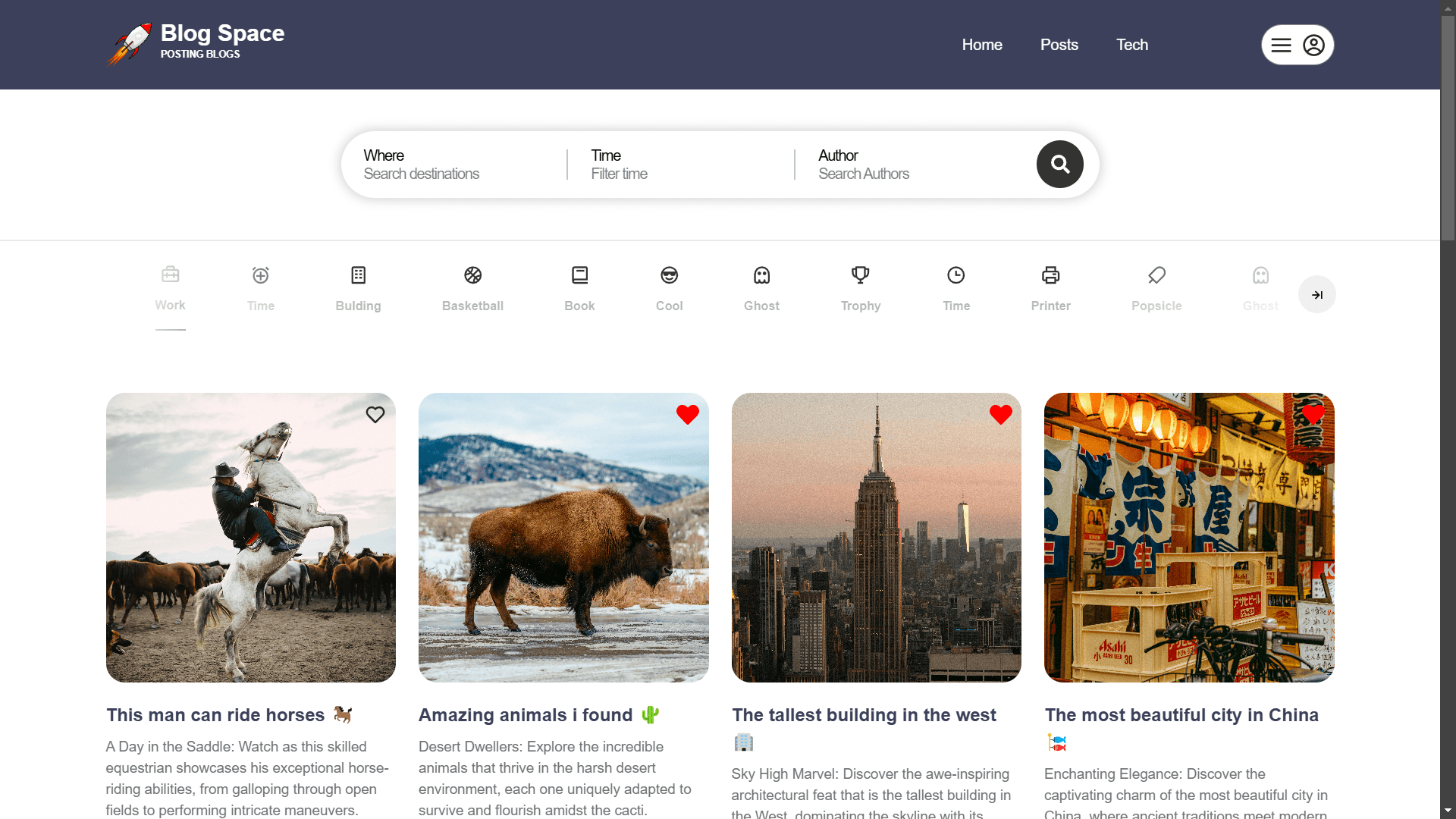The height and width of the screenshot is (819, 1456).
Task: Toggle like on the bison animals post
Action: [687, 414]
